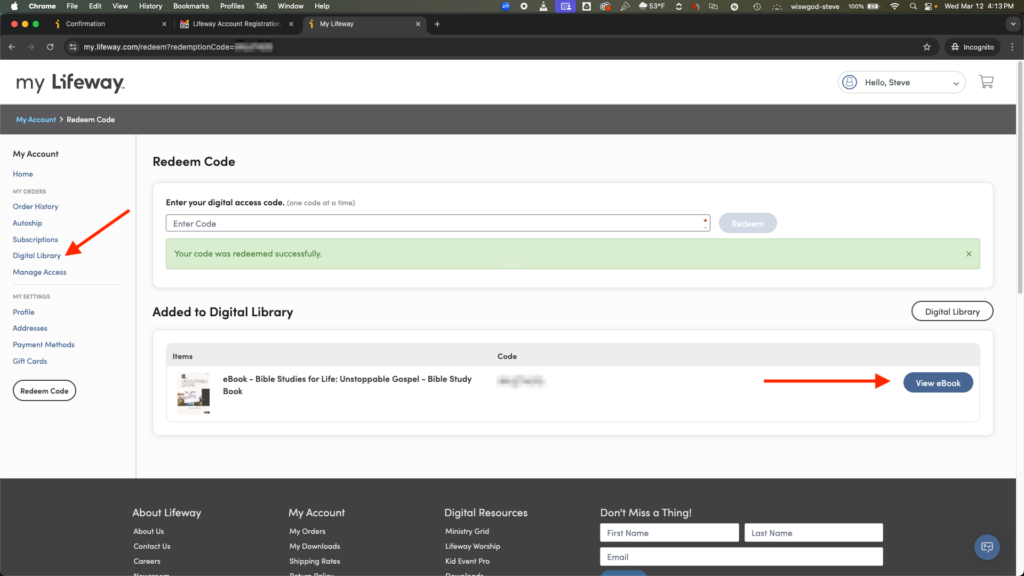Click the user avatar icon beside Hello, Steve
This screenshot has height=576, width=1024.
(850, 82)
